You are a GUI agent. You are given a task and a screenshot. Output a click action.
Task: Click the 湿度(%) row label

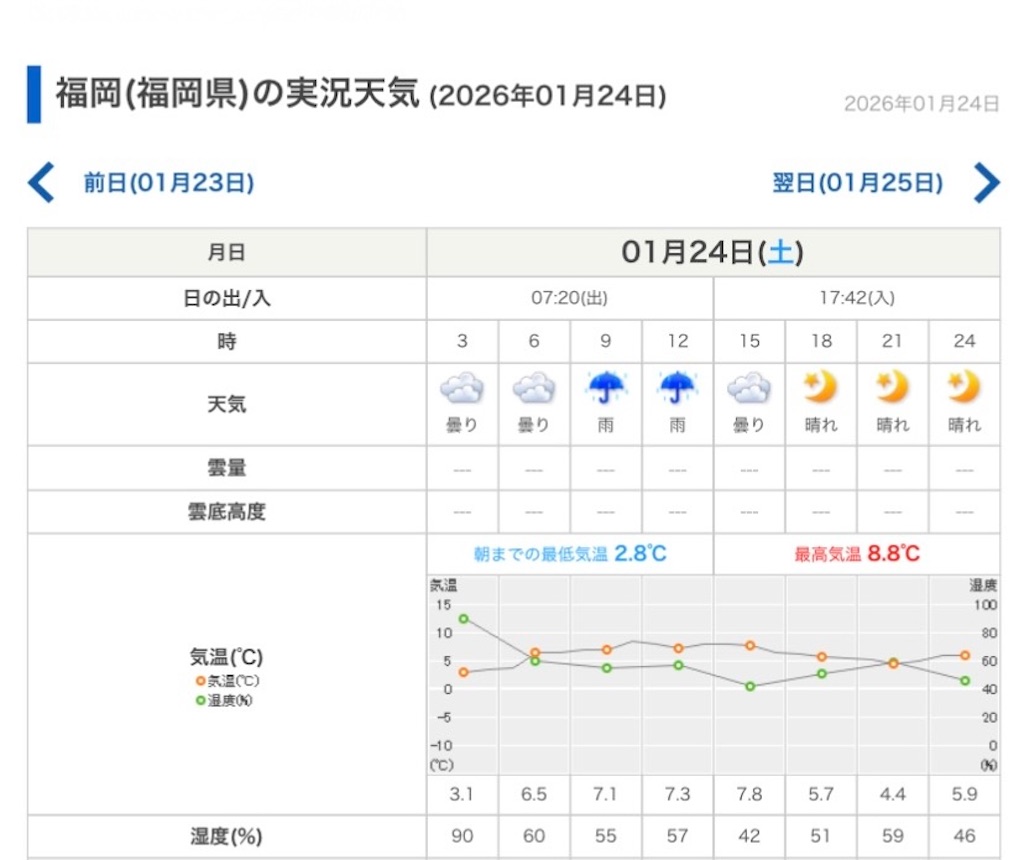click(x=227, y=836)
